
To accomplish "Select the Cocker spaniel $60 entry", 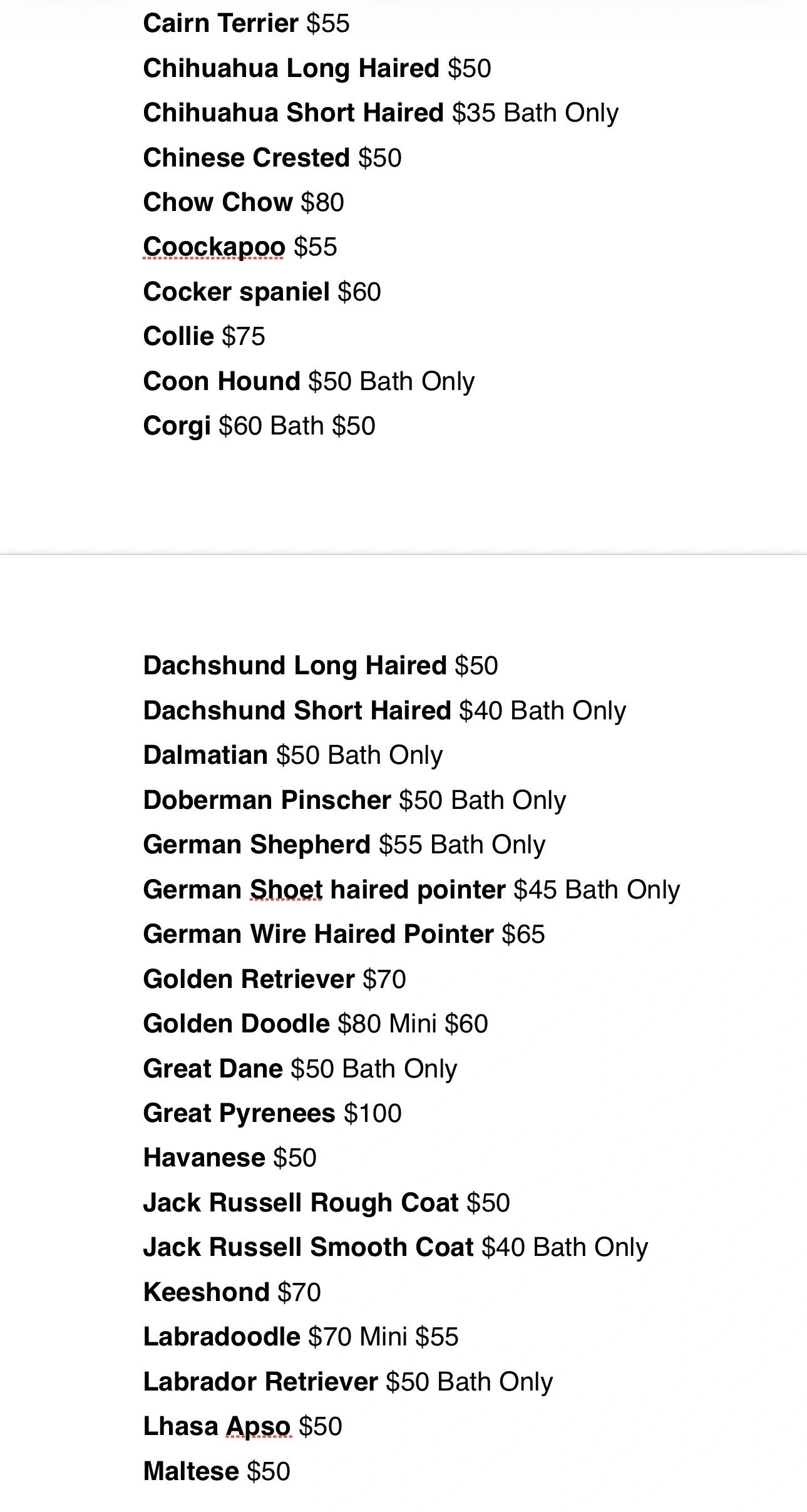I will (262, 292).
